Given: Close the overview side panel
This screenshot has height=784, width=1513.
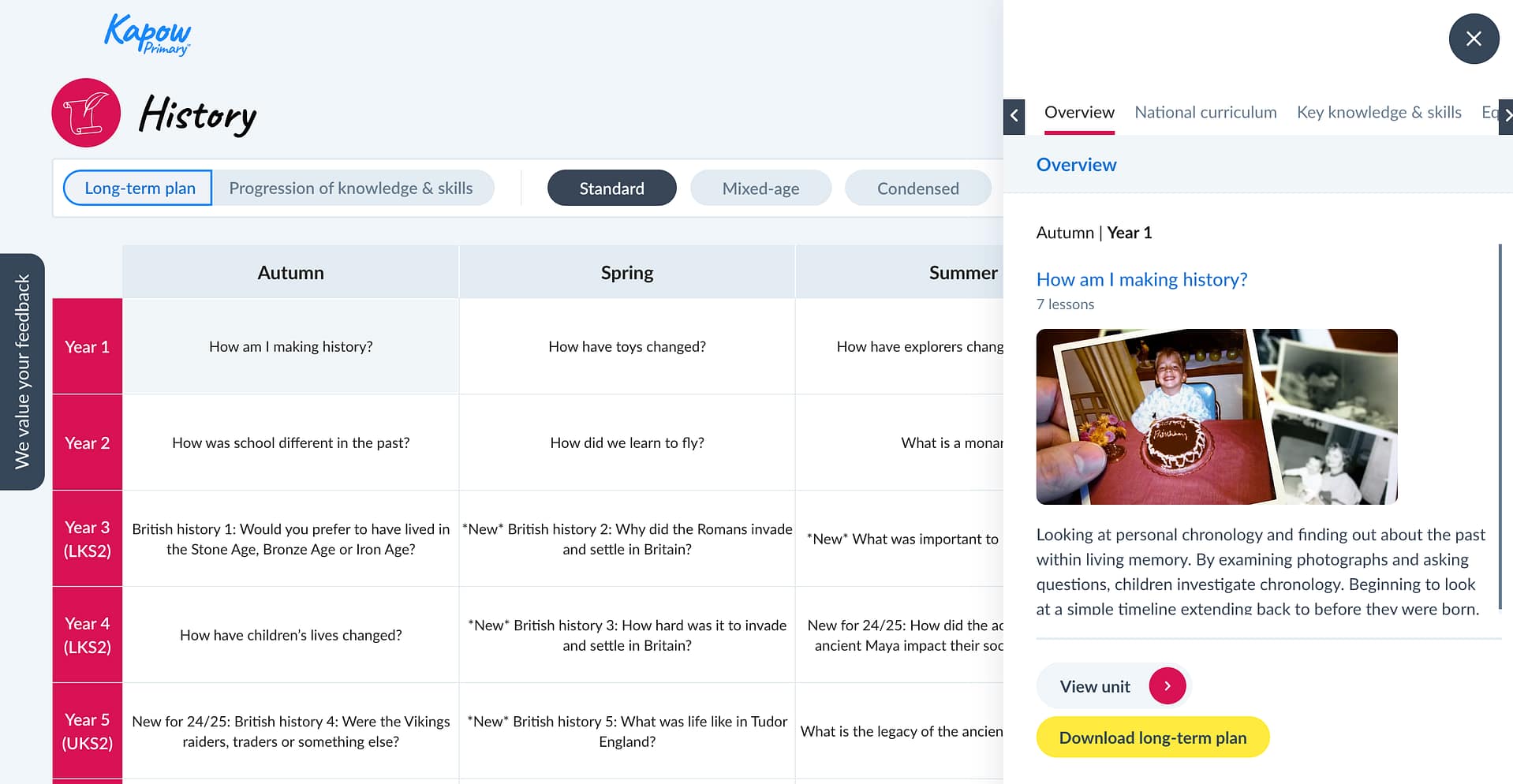Looking at the screenshot, I should coord(1473,39).
